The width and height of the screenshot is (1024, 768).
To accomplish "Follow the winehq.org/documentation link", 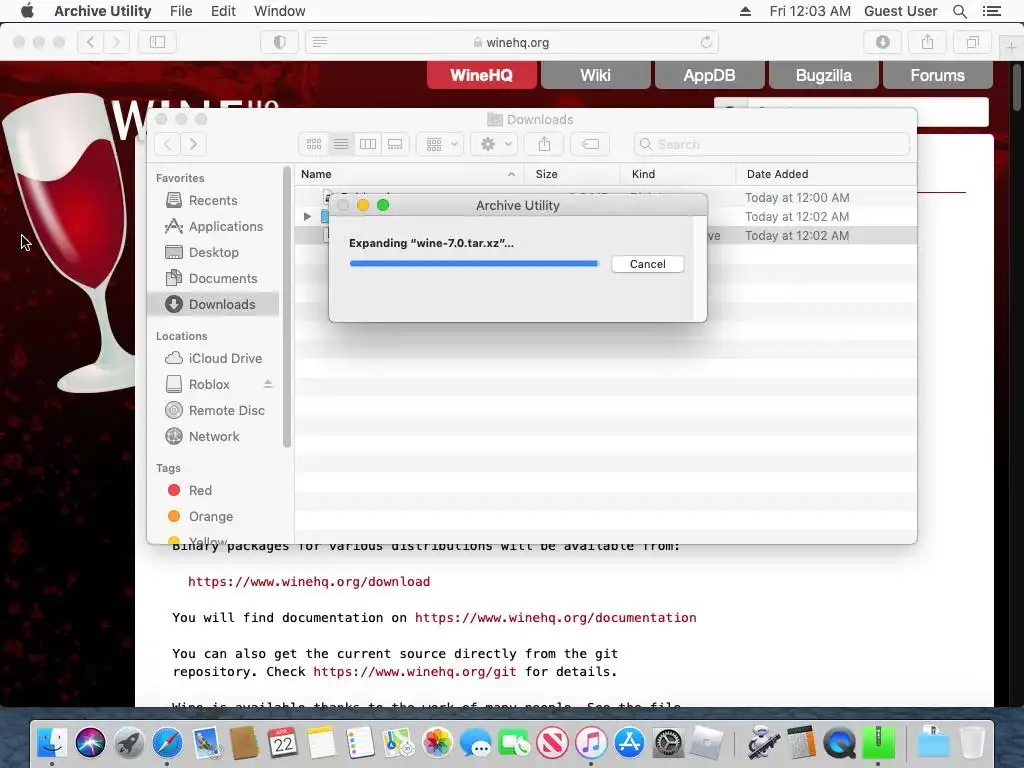I will click(556, 618).
